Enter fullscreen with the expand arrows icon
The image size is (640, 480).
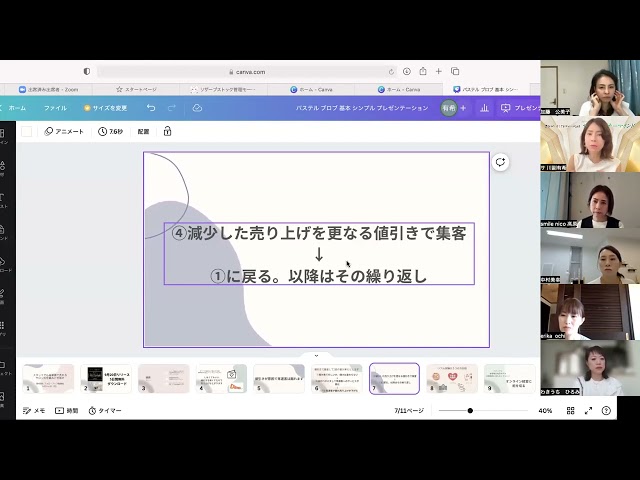[x=588, y=410]
